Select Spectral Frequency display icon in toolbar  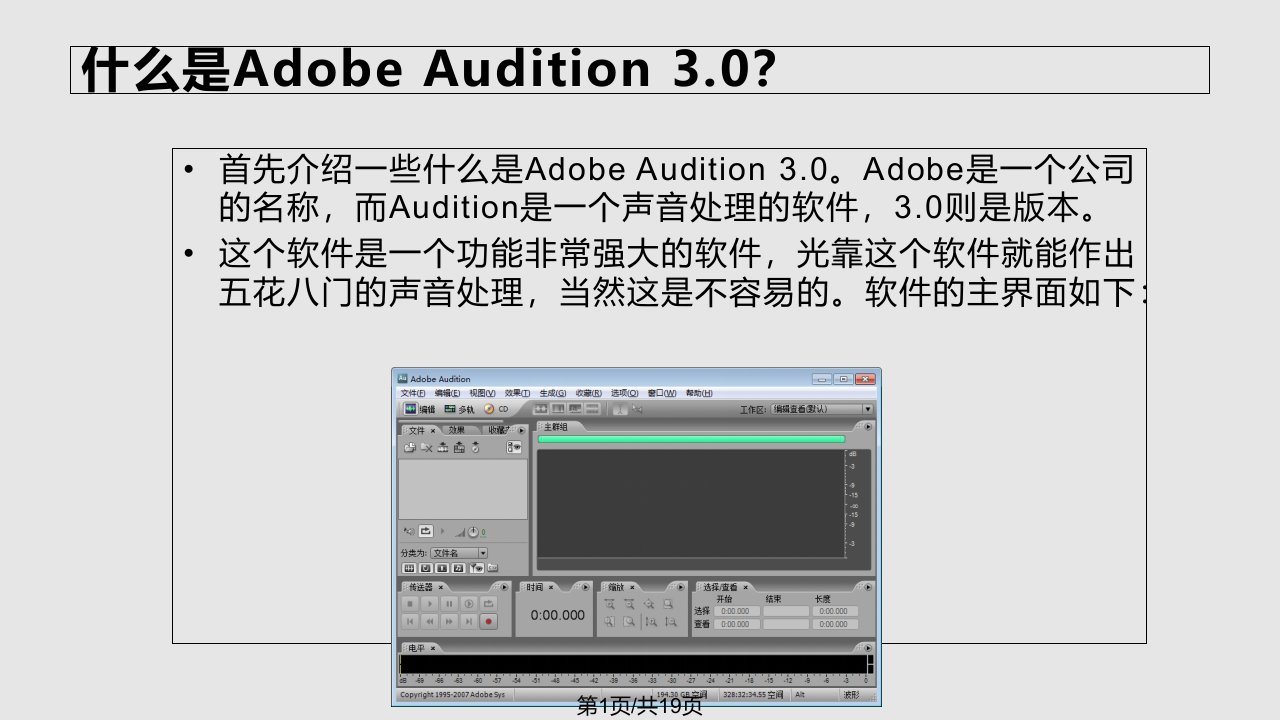[x=558, y=408]
